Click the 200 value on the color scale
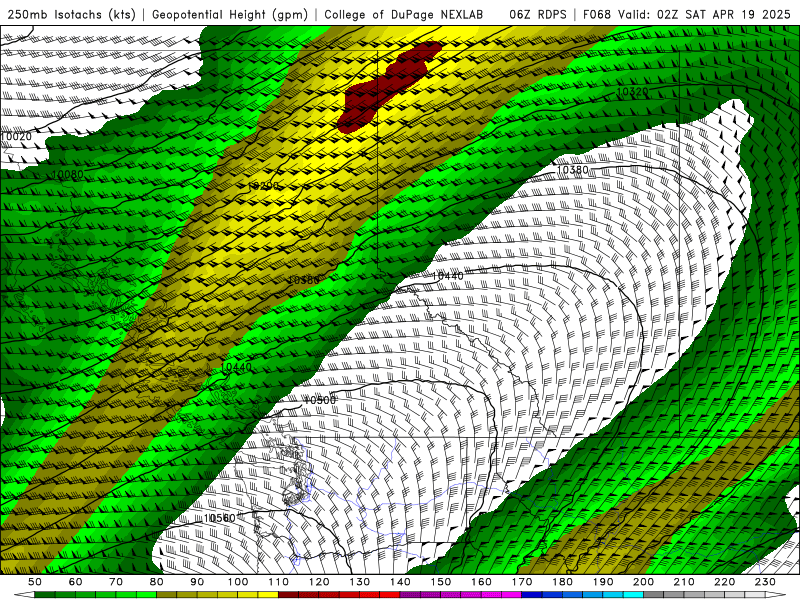Viewport: 800px width, 600px height. click(x=643, y=582)
